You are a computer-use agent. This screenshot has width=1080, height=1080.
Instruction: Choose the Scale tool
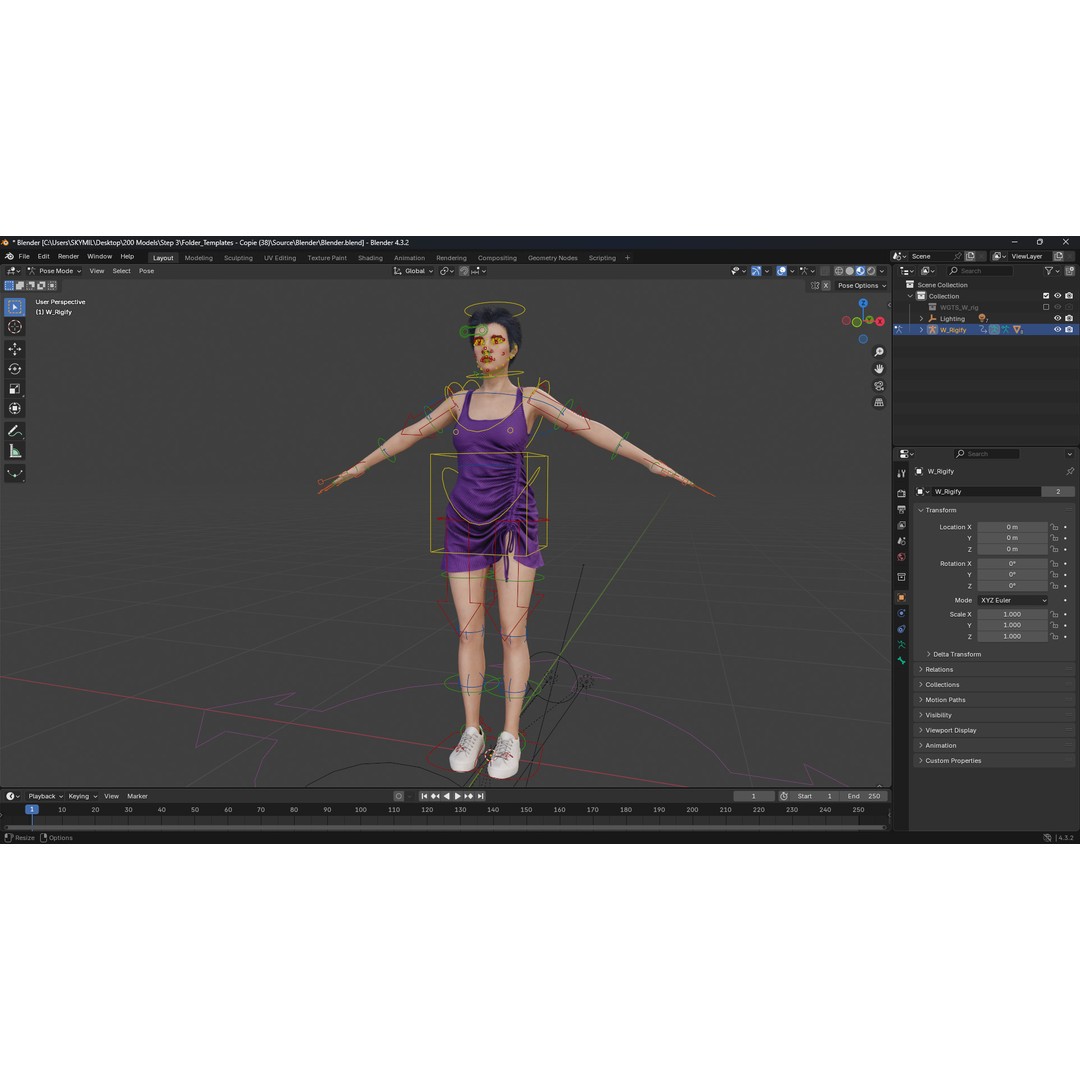click(14, 388)
